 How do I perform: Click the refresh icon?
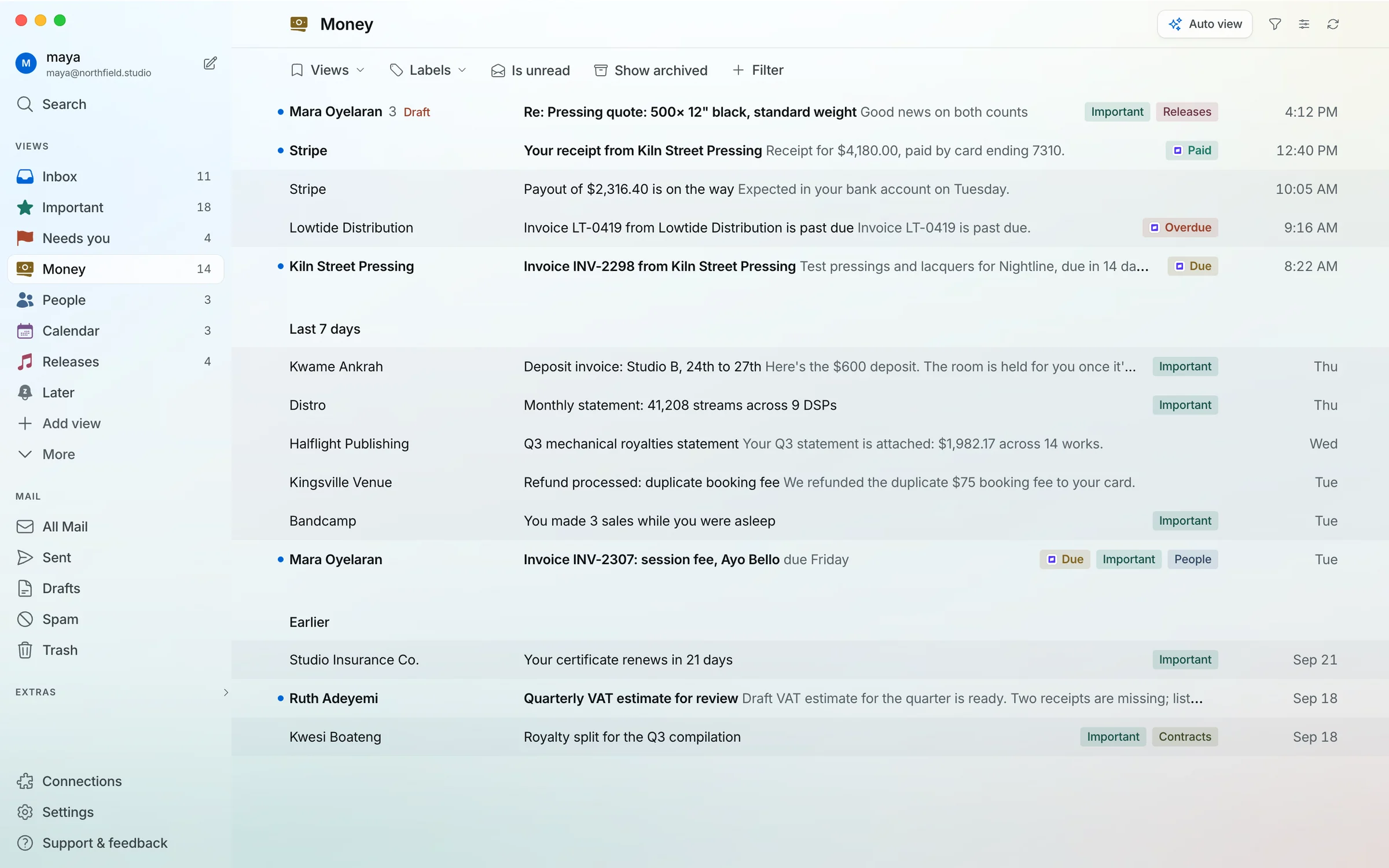pyautogui.click(x=1333, y=24)
